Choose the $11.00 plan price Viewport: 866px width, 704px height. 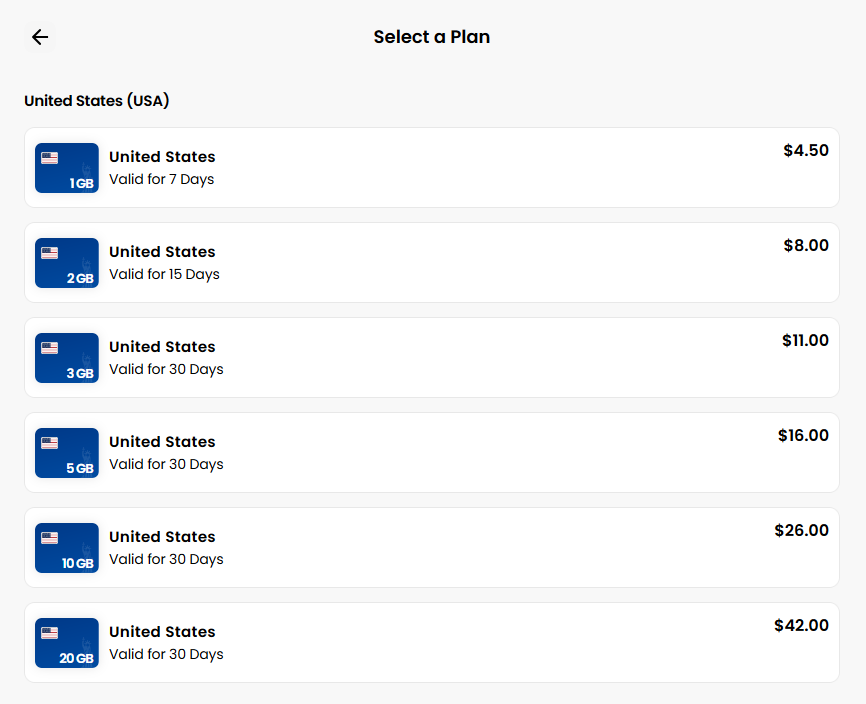click(x=805, y=341)
